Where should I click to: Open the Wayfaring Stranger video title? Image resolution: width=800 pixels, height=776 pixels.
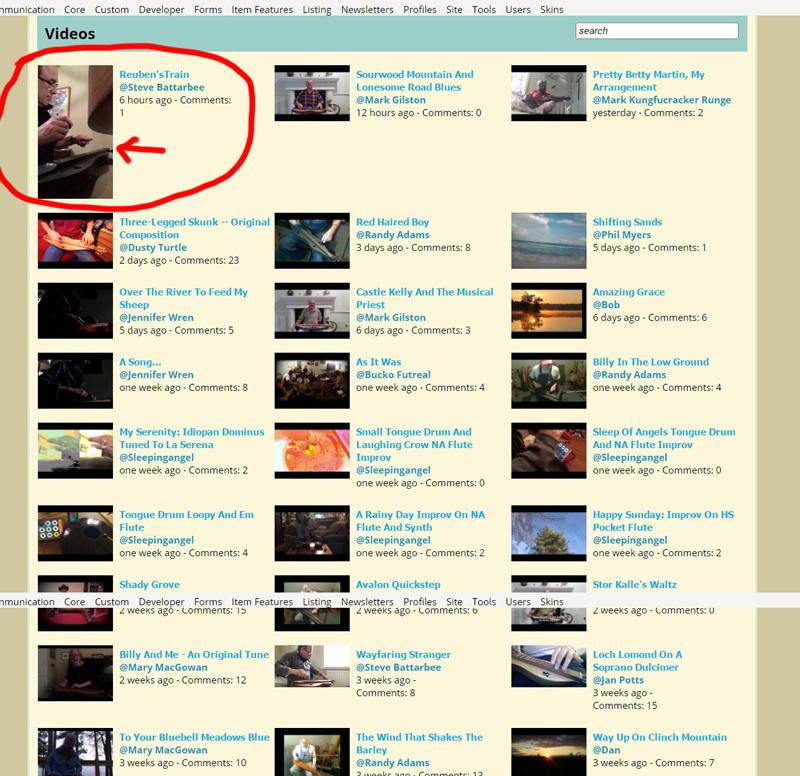coord(403,655)
